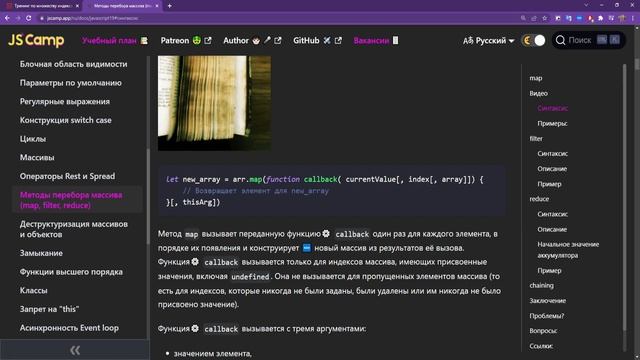Jump to Заключение in table of contents
Screen dimensions: 640x360
548,300
